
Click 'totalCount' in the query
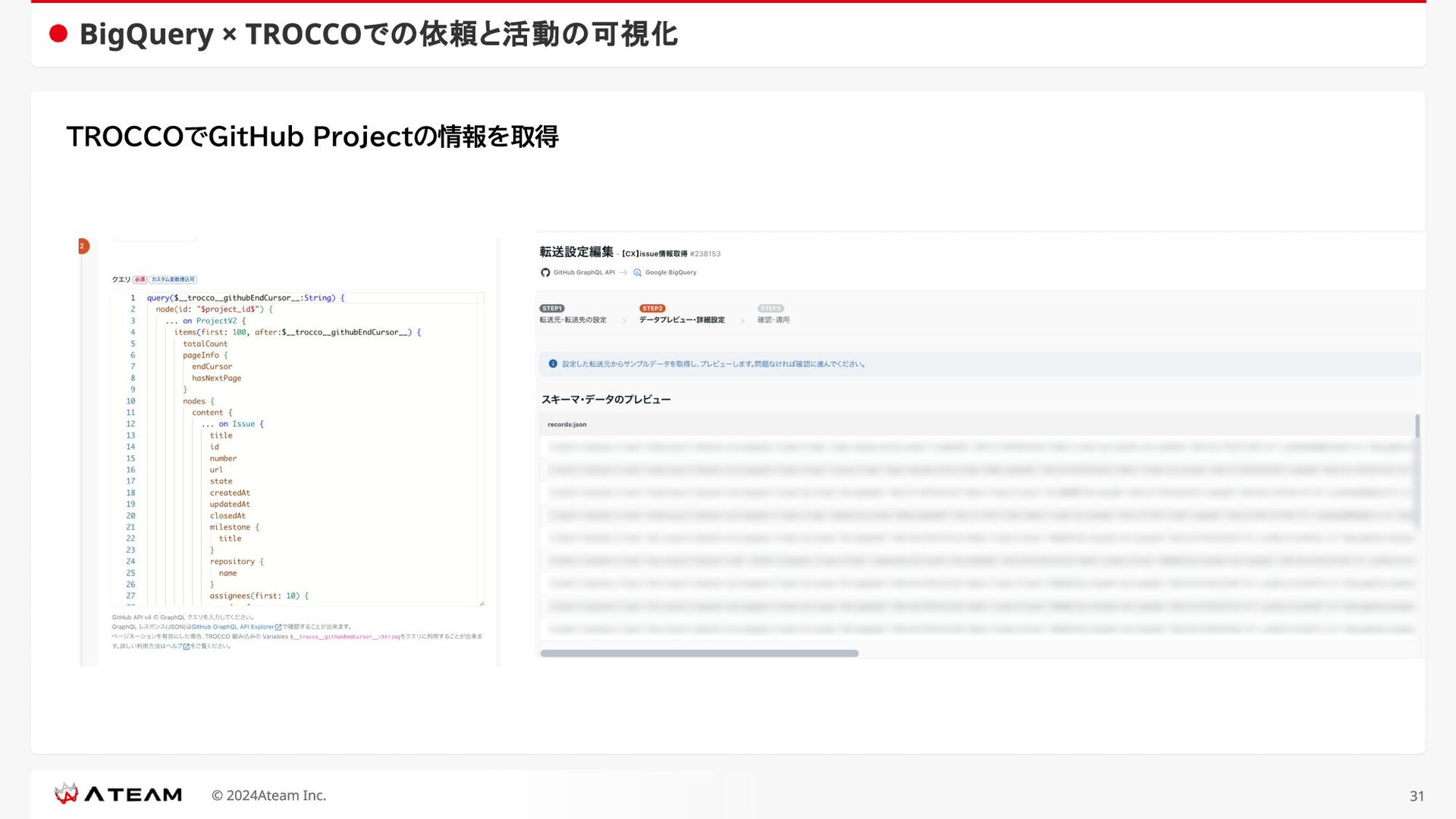205,344
